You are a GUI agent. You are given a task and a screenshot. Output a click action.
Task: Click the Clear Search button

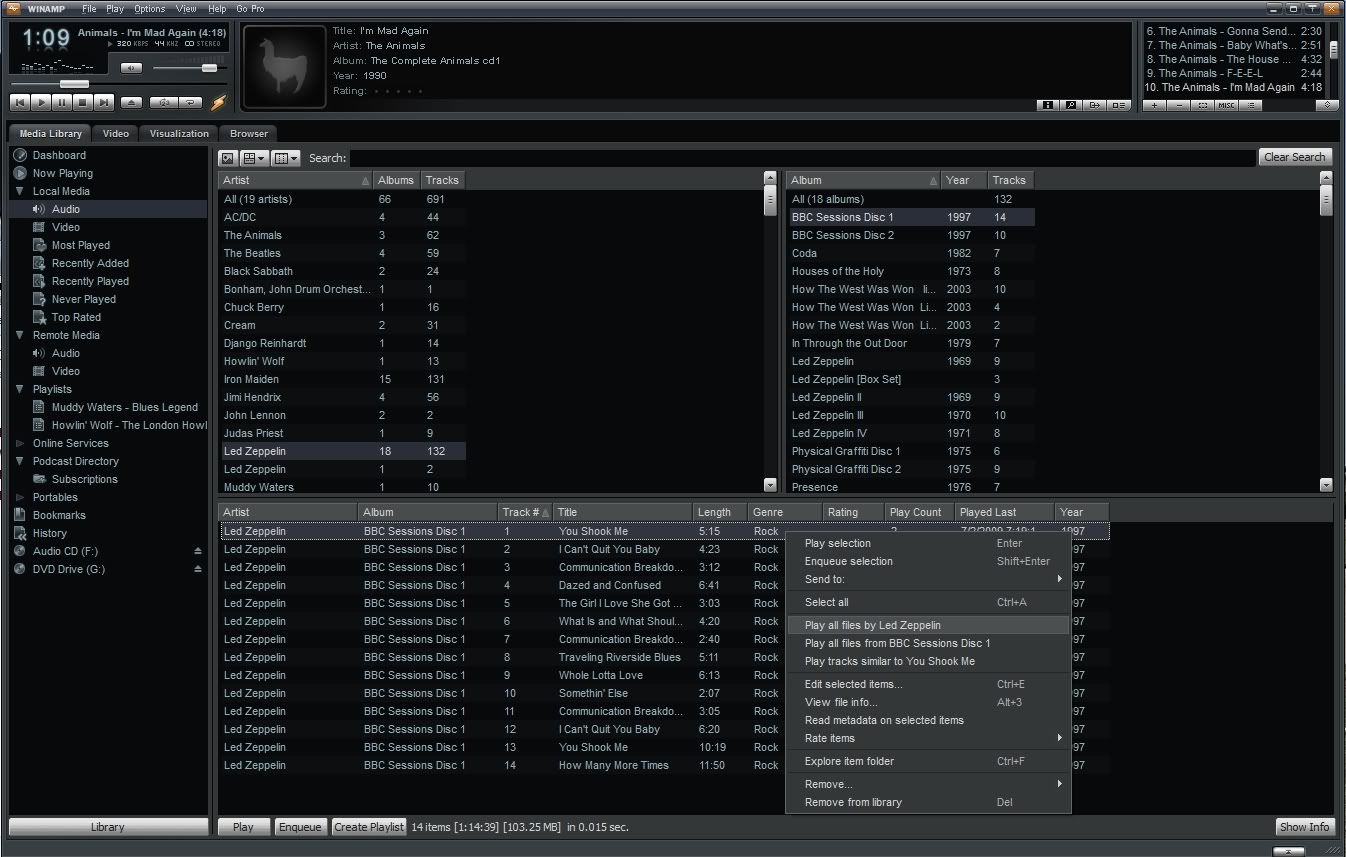(1294, 157)
